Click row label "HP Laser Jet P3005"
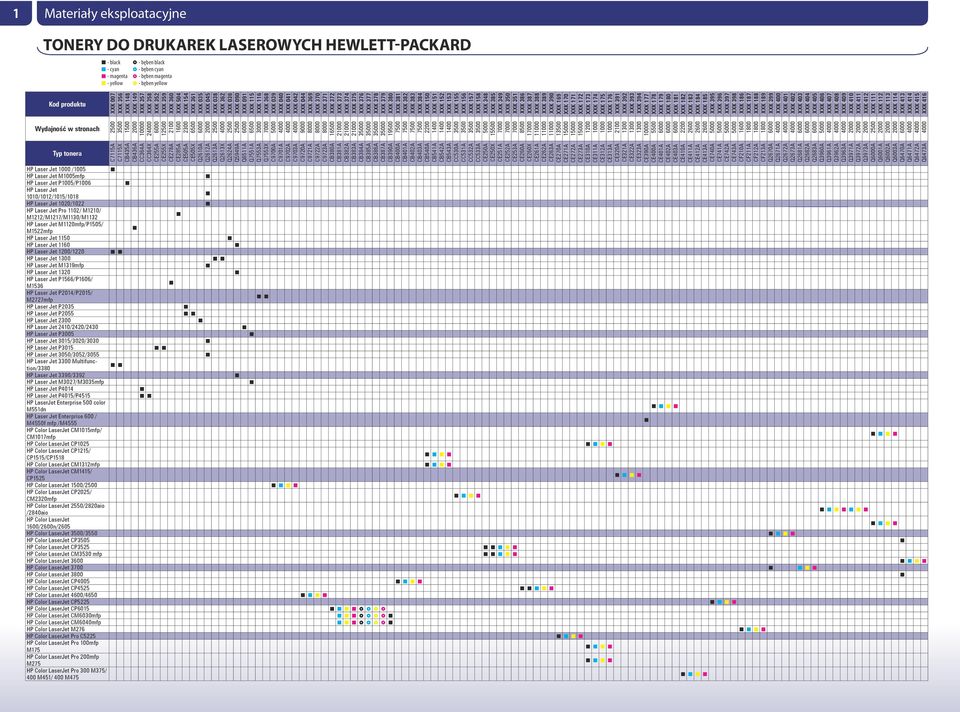Viewport: 960px width, 712px height. pyautogui.click(x=50, y=334)
